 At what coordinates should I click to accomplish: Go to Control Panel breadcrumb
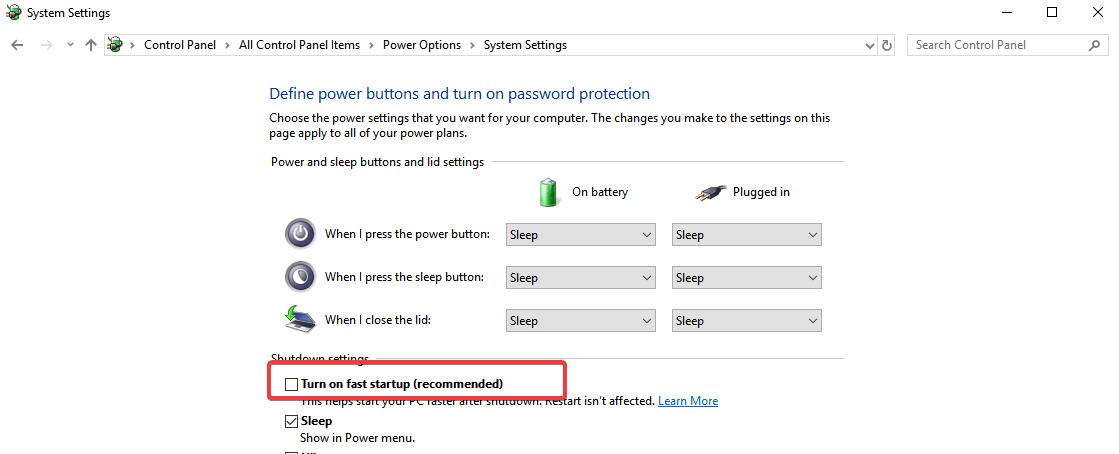click(x=180, y=45)
